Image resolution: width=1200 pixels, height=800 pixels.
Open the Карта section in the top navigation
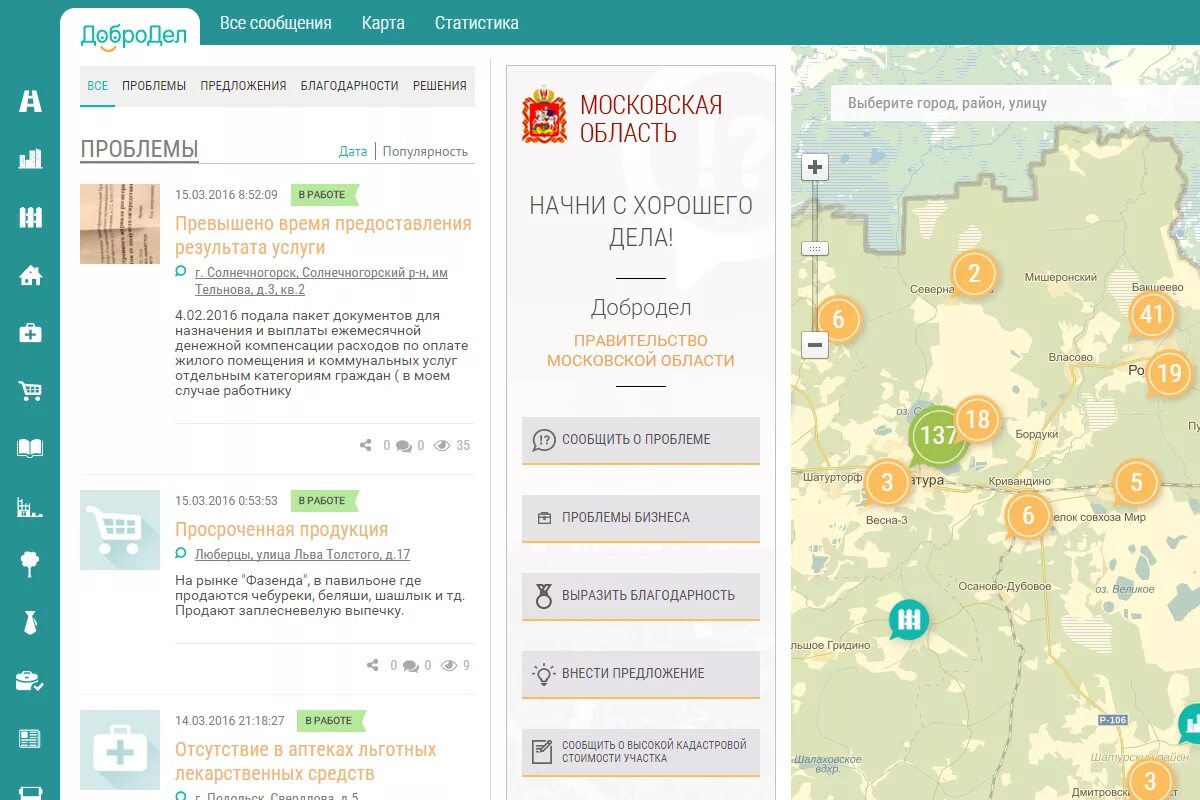click(x=383, y=22)
